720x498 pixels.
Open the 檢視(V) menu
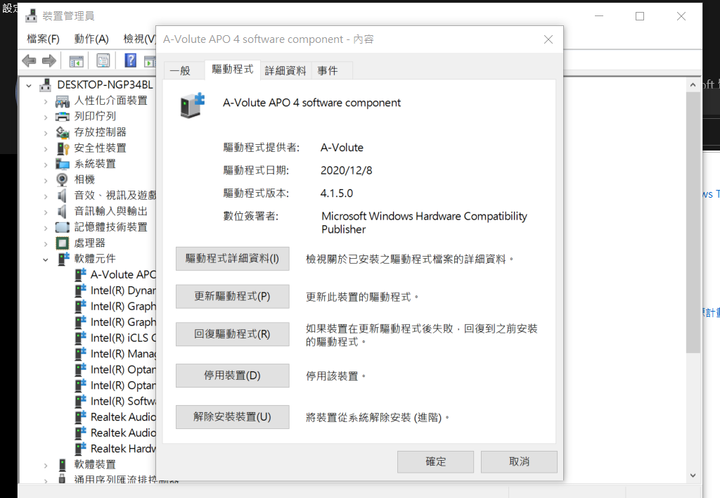[139, 39]
